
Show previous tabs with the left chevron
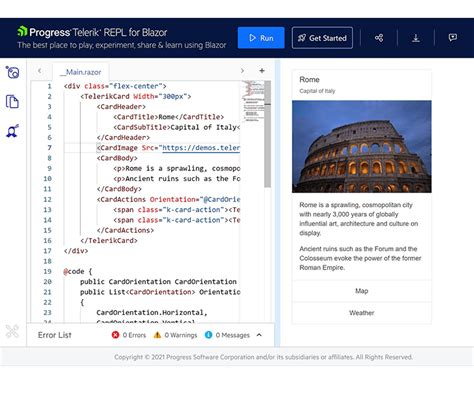pos(40,71)
